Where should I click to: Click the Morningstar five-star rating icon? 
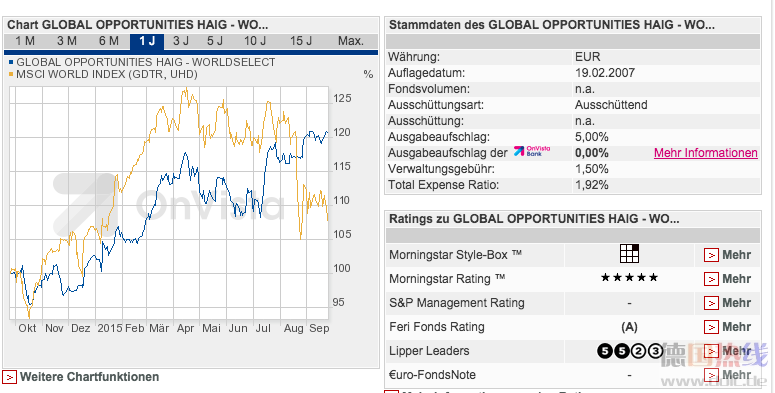coord(629,278)
